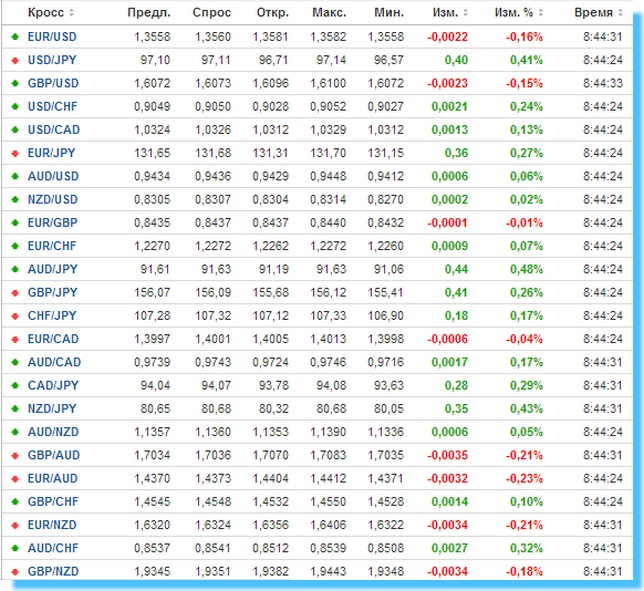
Task: Sort by Время column sort arrows
Action: 620,13
